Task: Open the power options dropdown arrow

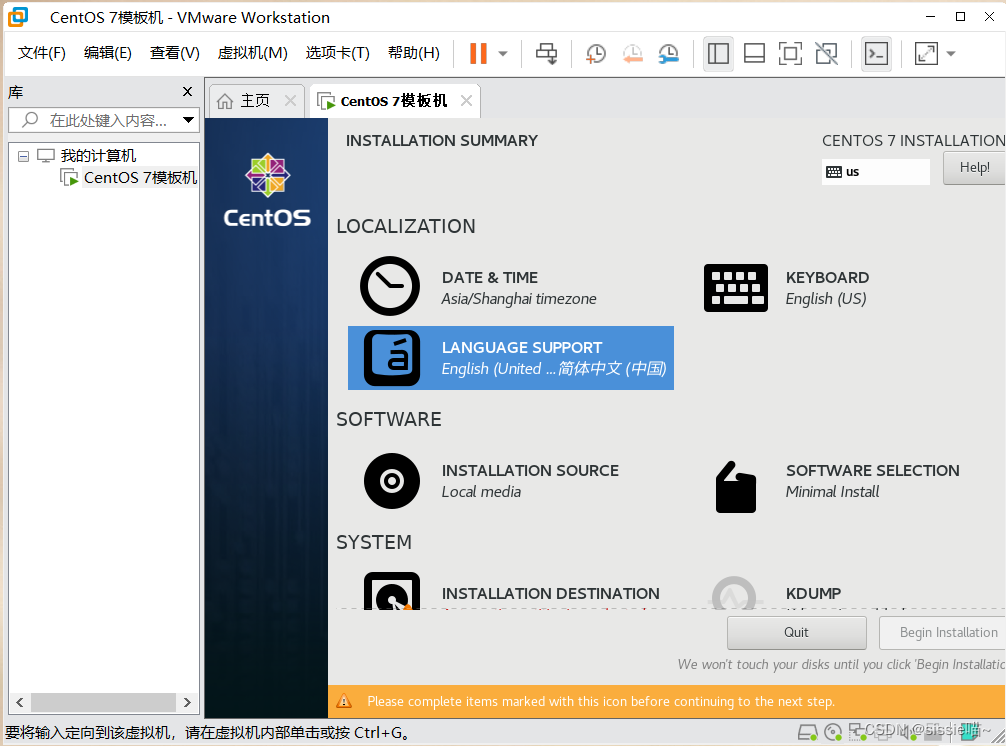Action: [503, 53]
